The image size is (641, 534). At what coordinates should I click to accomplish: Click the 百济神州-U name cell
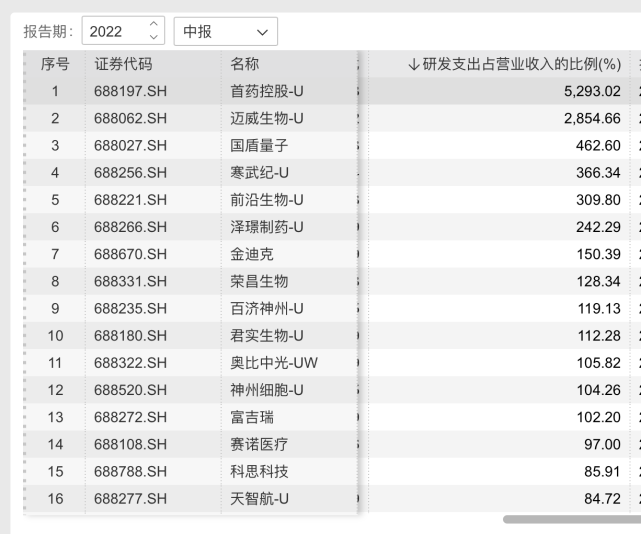[266, 308]
